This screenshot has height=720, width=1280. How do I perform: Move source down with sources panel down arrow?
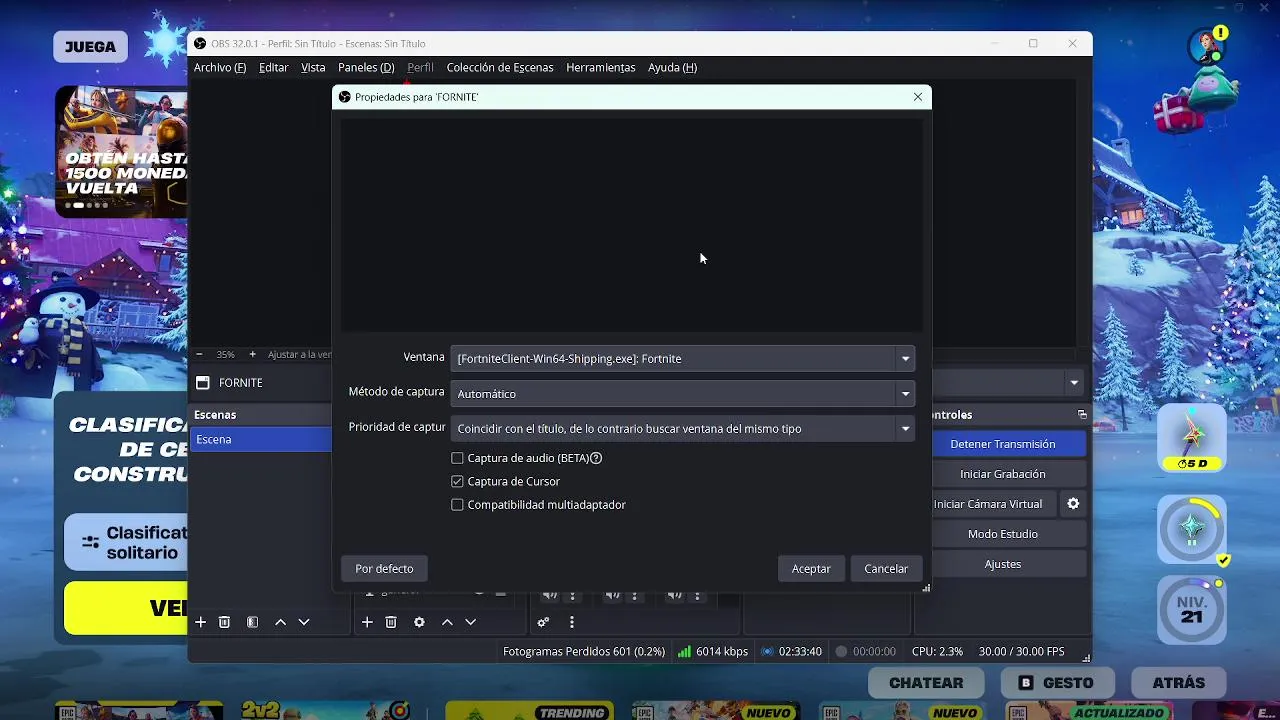[x=470, y=622]
